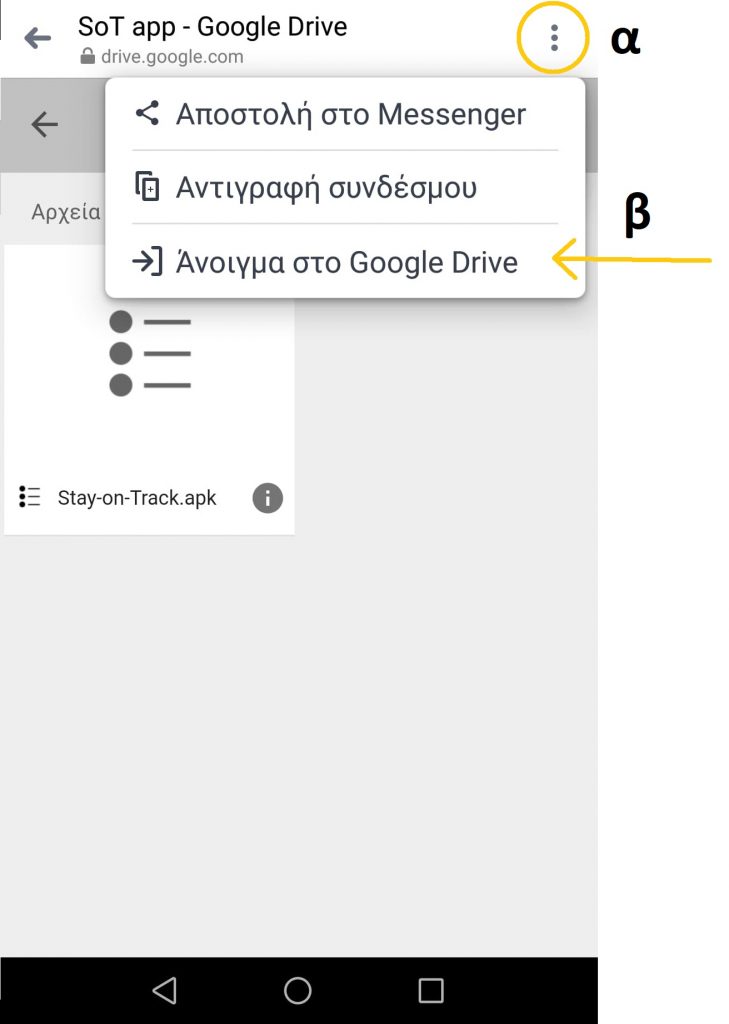Tap the browser back arrow beside the title
Screen dimensions: 729x1024
(38, 38)
